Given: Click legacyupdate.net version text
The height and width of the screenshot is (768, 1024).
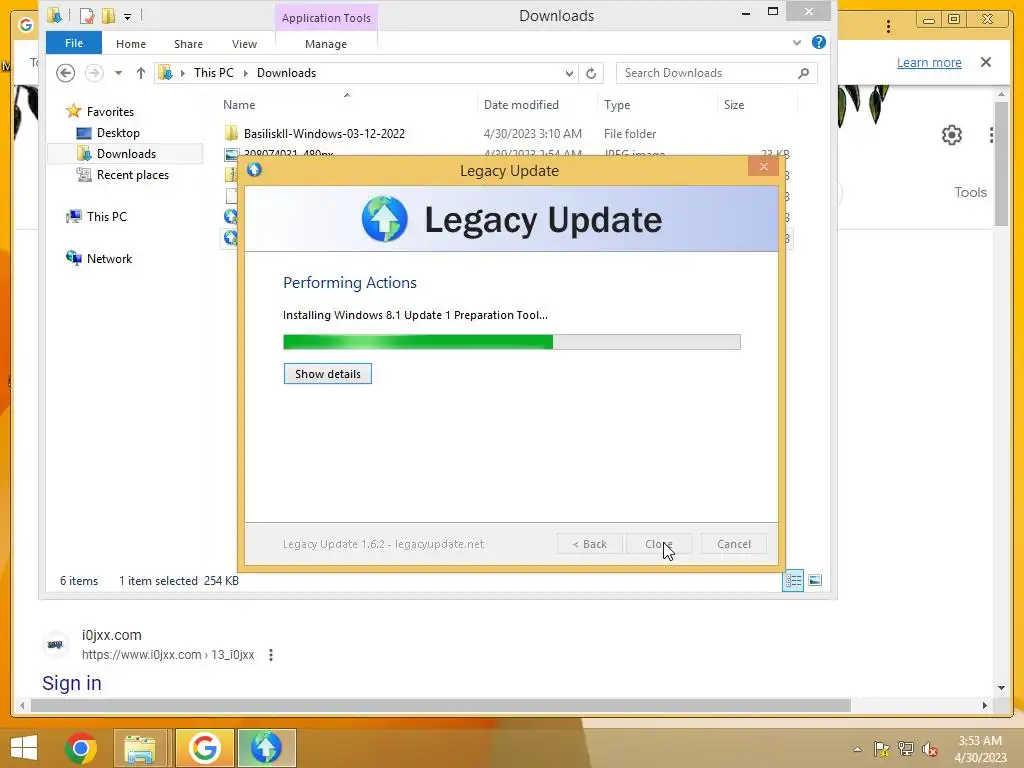Looking at the screenshot, I should click(383, 544).
